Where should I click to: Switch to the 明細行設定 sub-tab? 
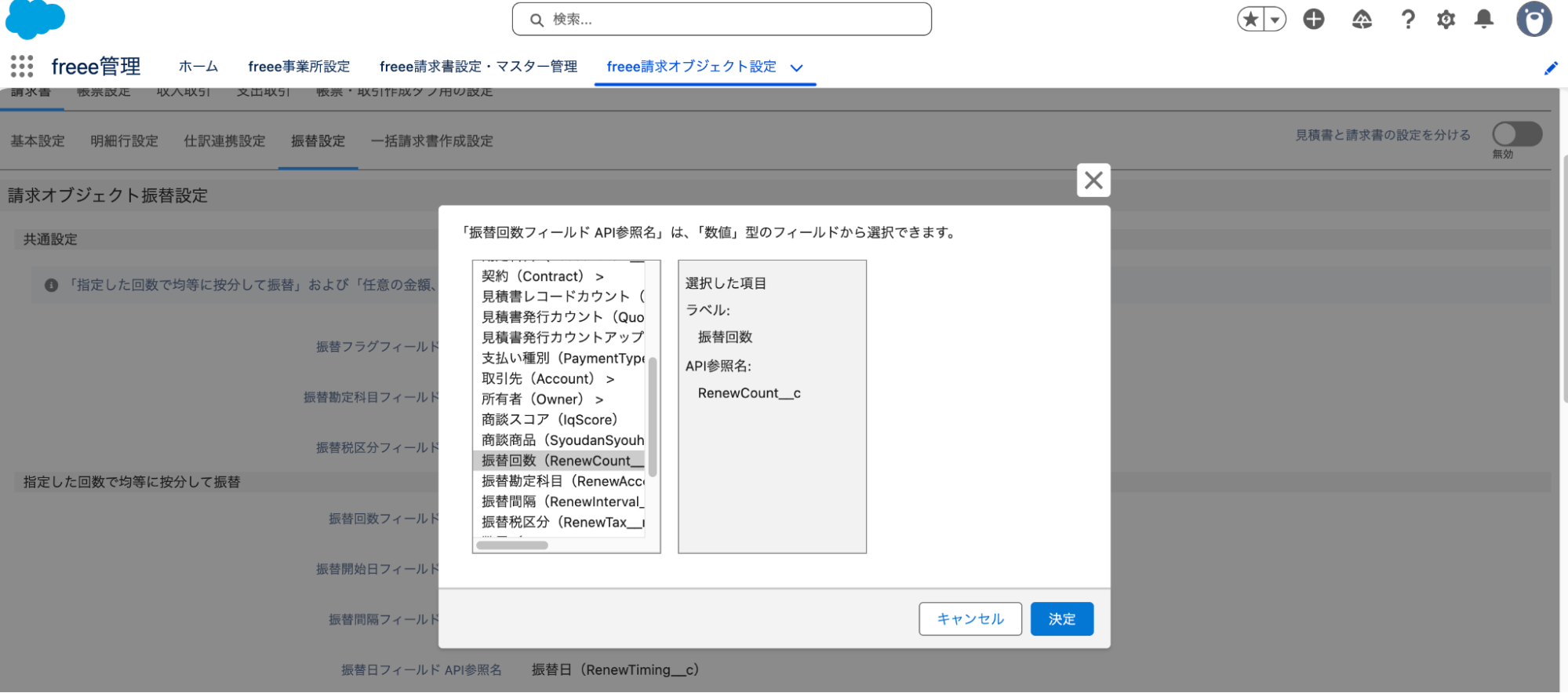pyautogui.click(x=124, y=141)
